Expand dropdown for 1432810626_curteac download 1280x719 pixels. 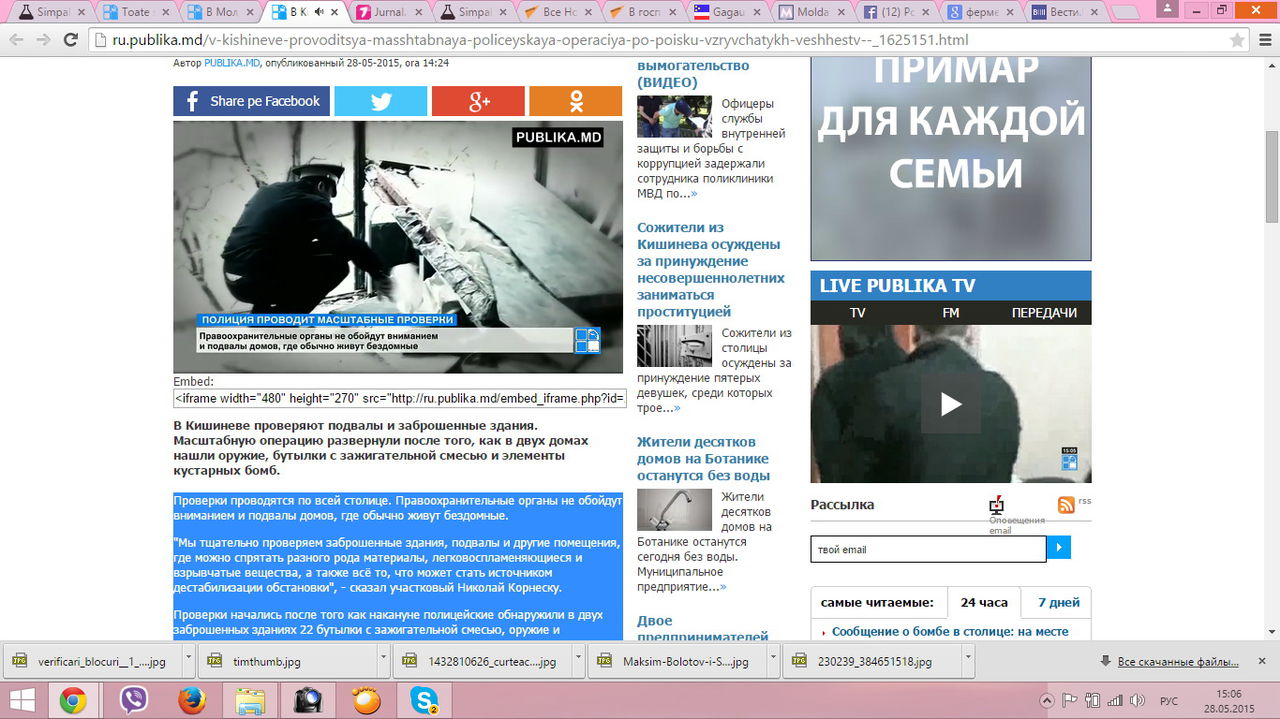tap(578, 661)
